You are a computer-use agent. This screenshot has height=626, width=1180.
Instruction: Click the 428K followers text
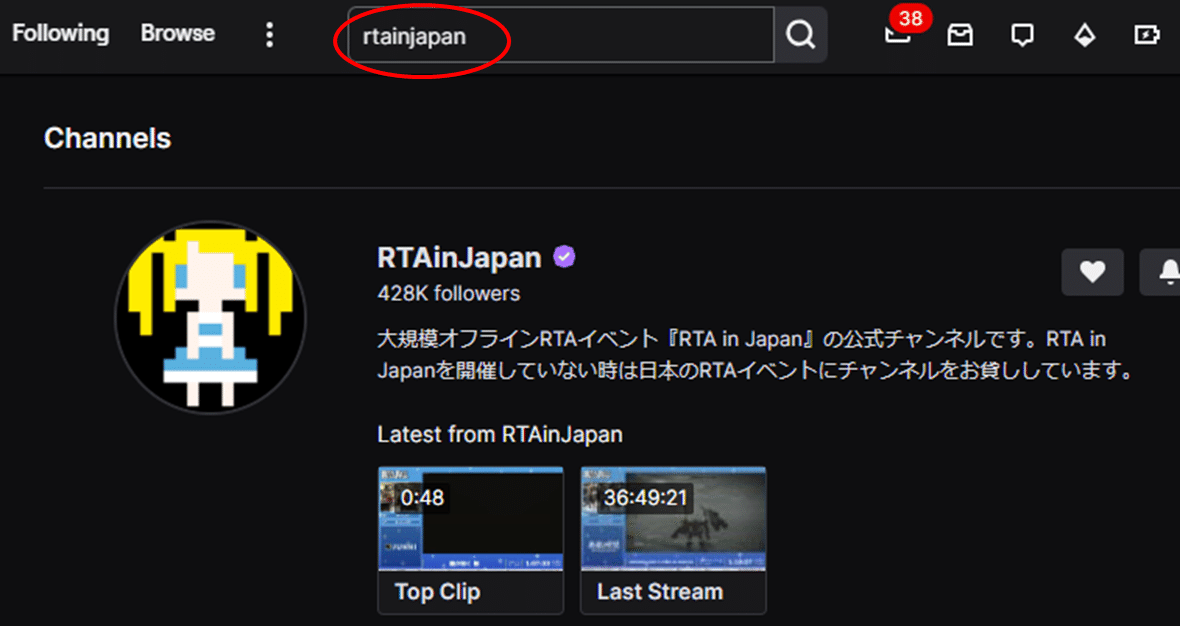pyautogui.click(x=449, y=293)
